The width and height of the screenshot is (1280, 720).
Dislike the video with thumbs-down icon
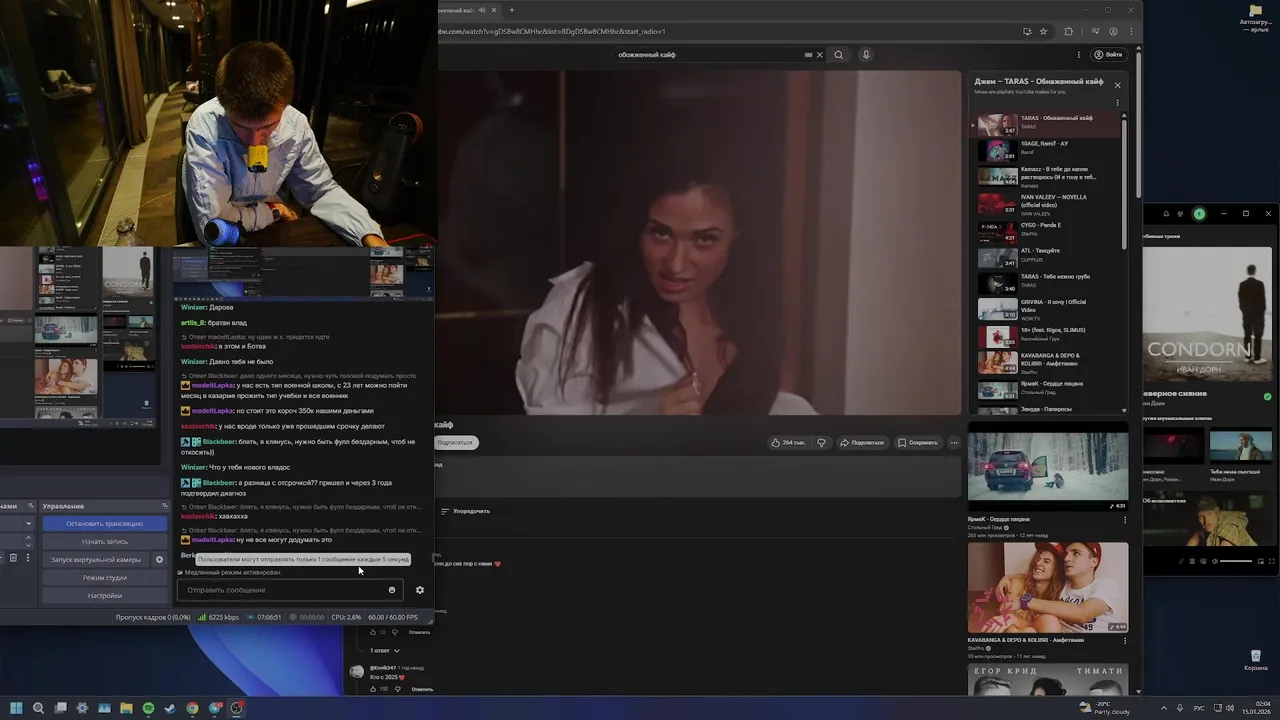tap(821, 442)
